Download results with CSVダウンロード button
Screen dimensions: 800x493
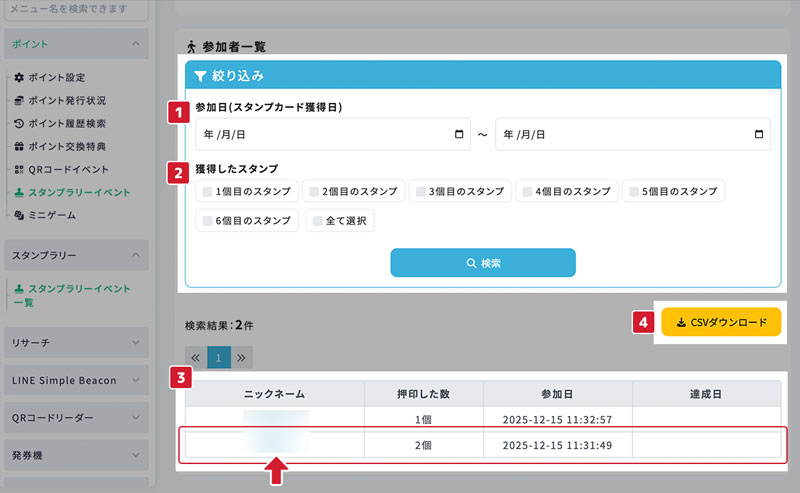[720, 323]
